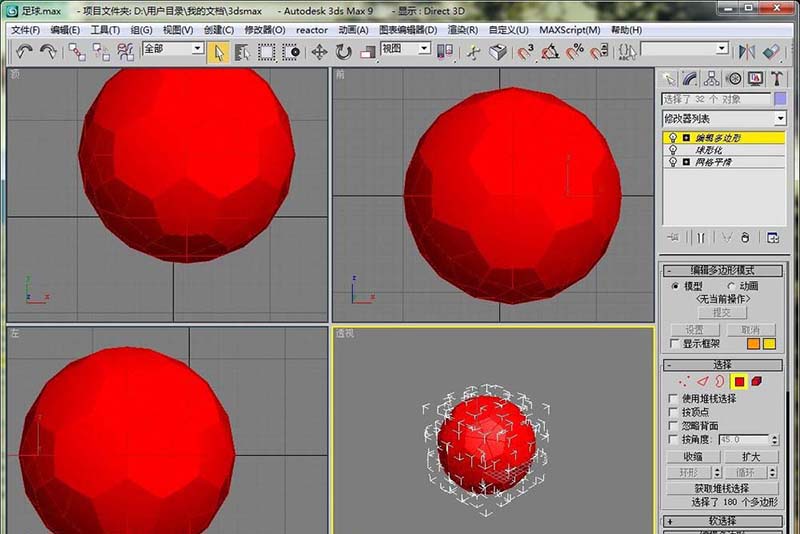The height and width of the screenshot is (534, 800).
Task: Toggle lightbulb of 球形化 modifier
Action: [x=673, y=150]
